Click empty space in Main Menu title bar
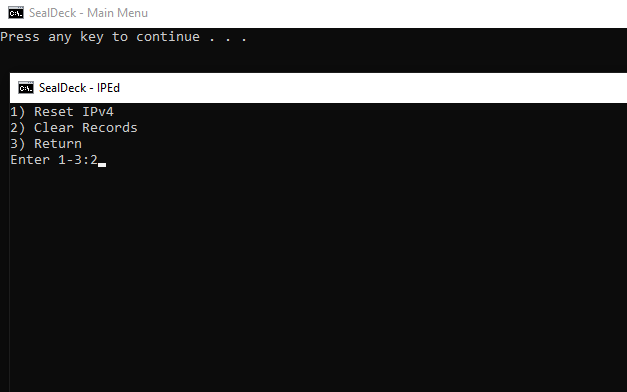Image resolution: width=627 pixels, height=392 pixels. click(384, 13)
